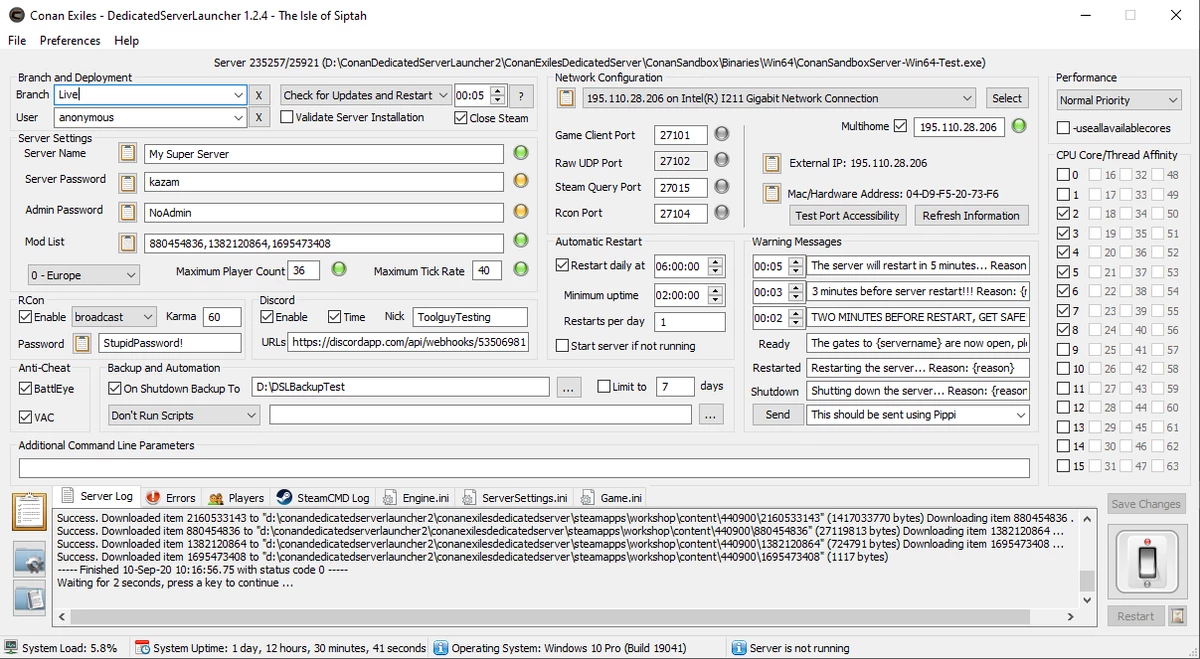Toggle Validate Server Installation checkbox
Viewport: 1200px width, 659px height.
288,117
